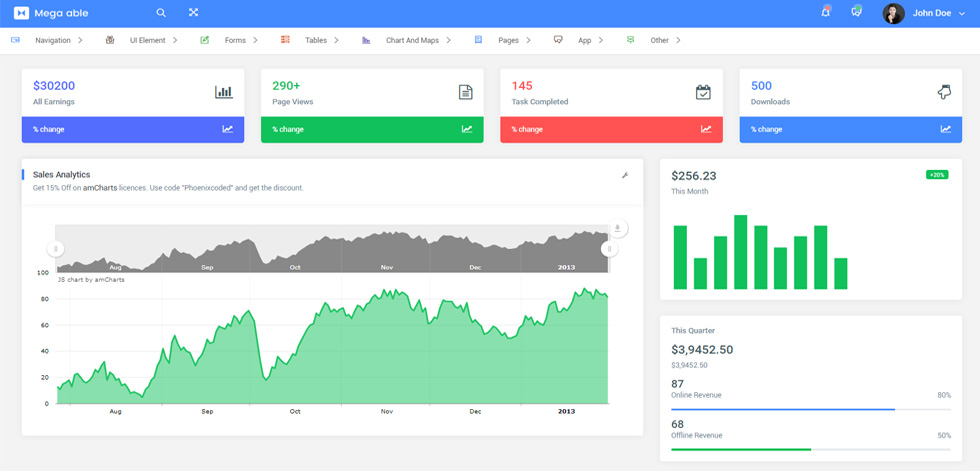
Task: Expand the John Doe profile dropdown arrow
Action: click(x=961, y=14)
